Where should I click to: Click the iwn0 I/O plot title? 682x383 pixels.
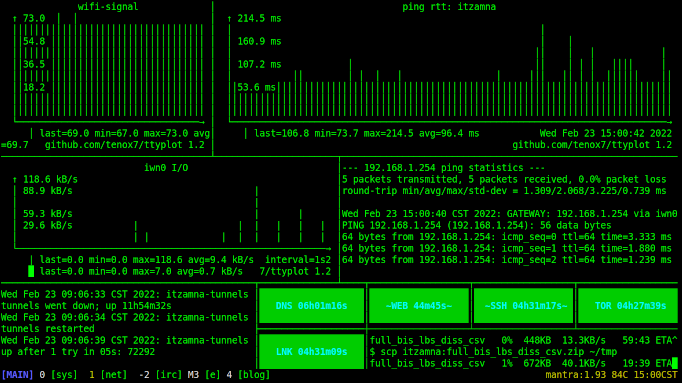coord(166,168)
